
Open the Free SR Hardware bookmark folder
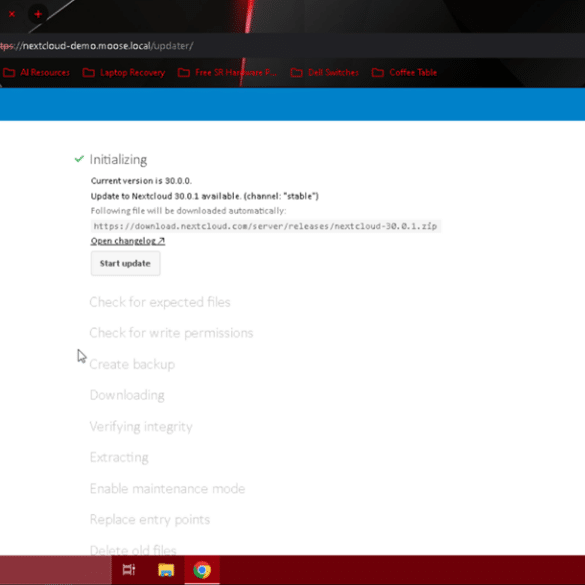(x=227, y=72)
